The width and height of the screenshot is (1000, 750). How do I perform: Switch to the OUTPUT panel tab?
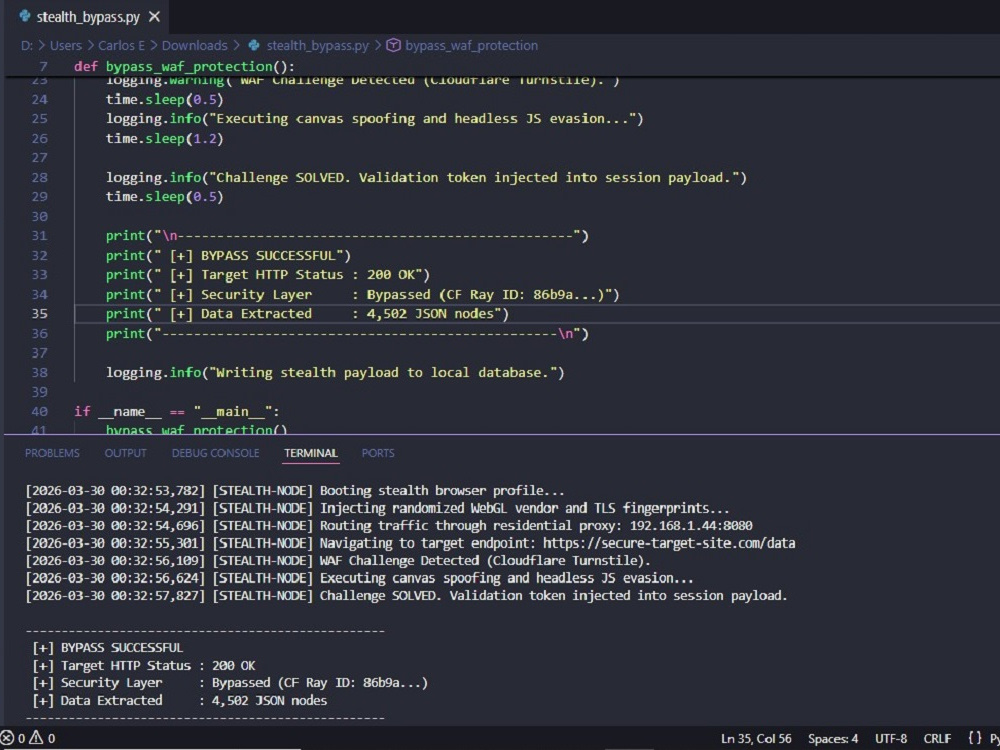(126, 453)
